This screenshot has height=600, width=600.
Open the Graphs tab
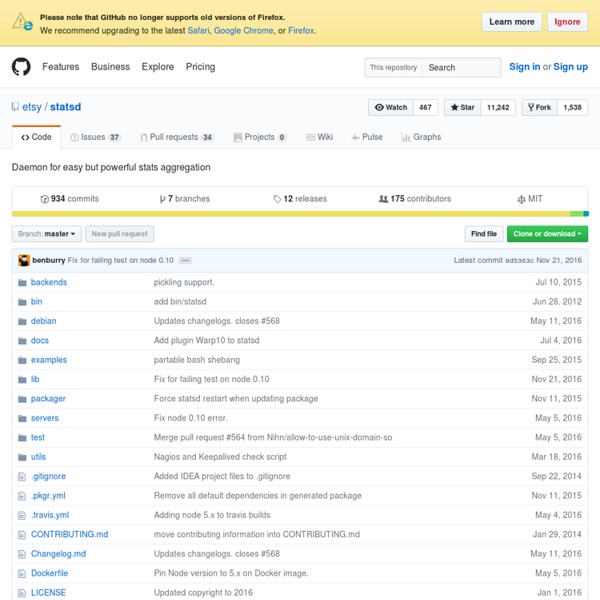point(421,137)
